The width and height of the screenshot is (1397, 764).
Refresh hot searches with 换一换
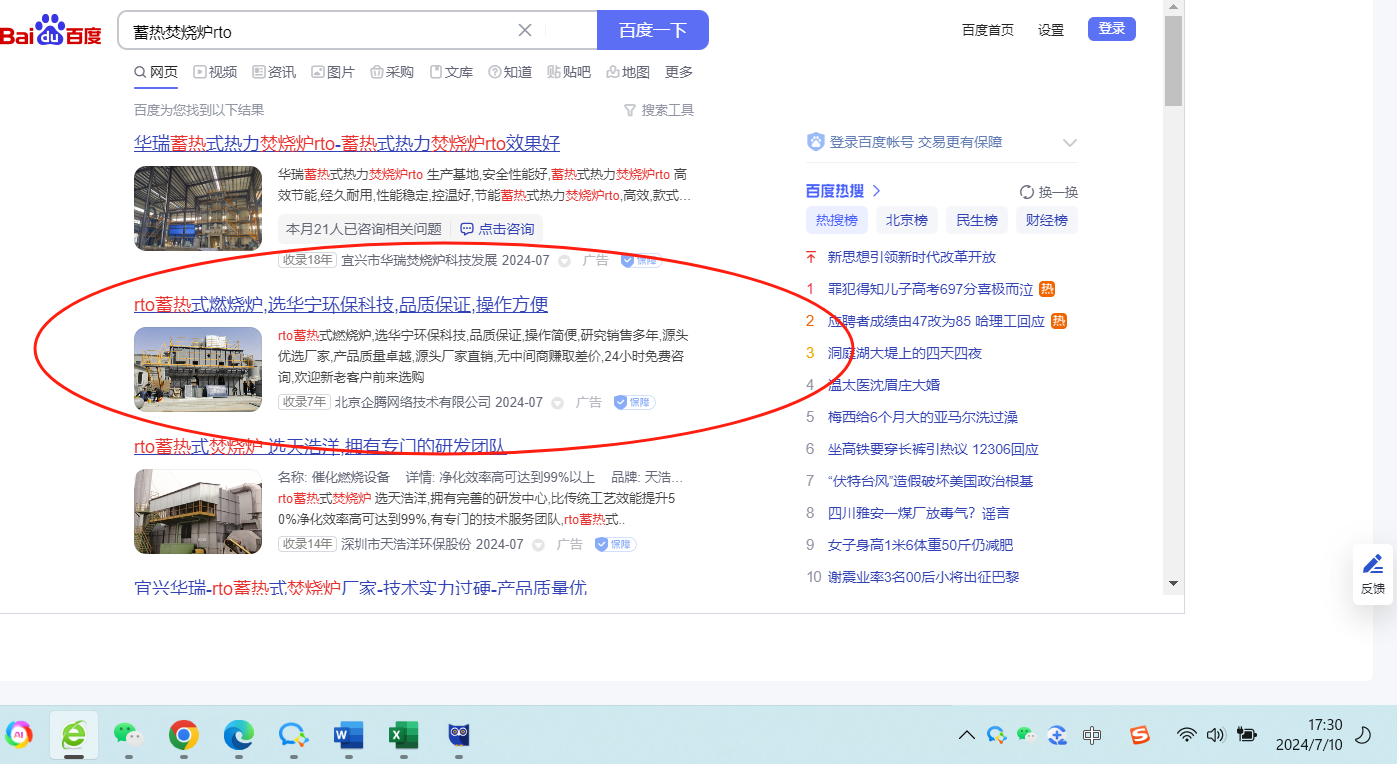(1049, 192)
